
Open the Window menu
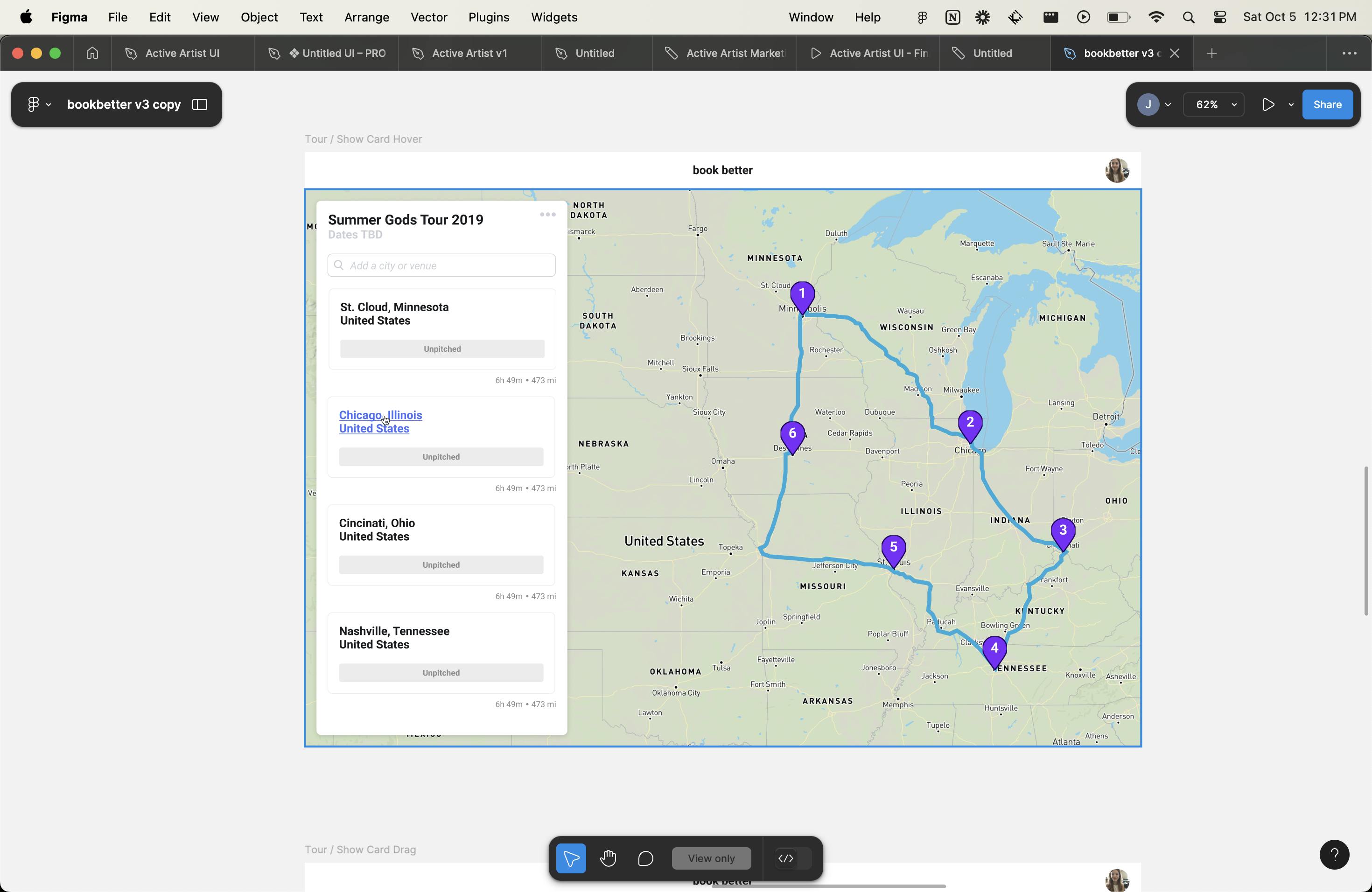810,17
